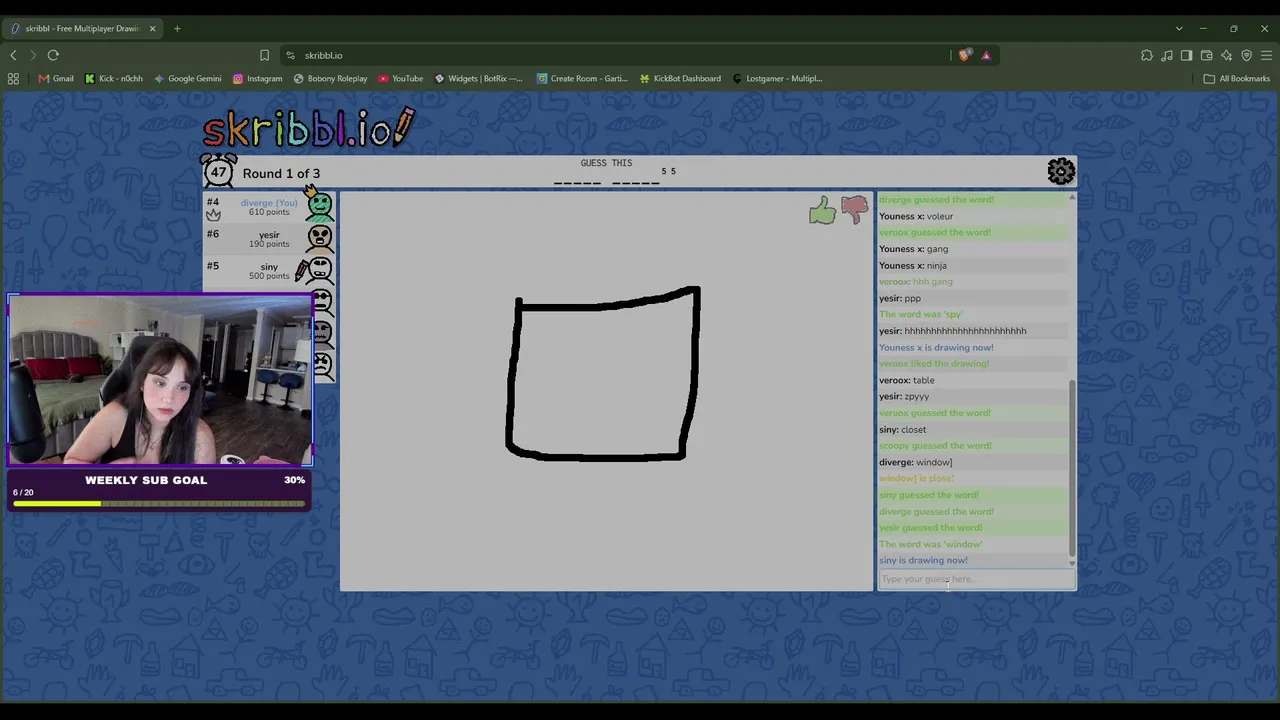Open the Kick - n0chh bookmark
1280x720 pixels.
114,78
